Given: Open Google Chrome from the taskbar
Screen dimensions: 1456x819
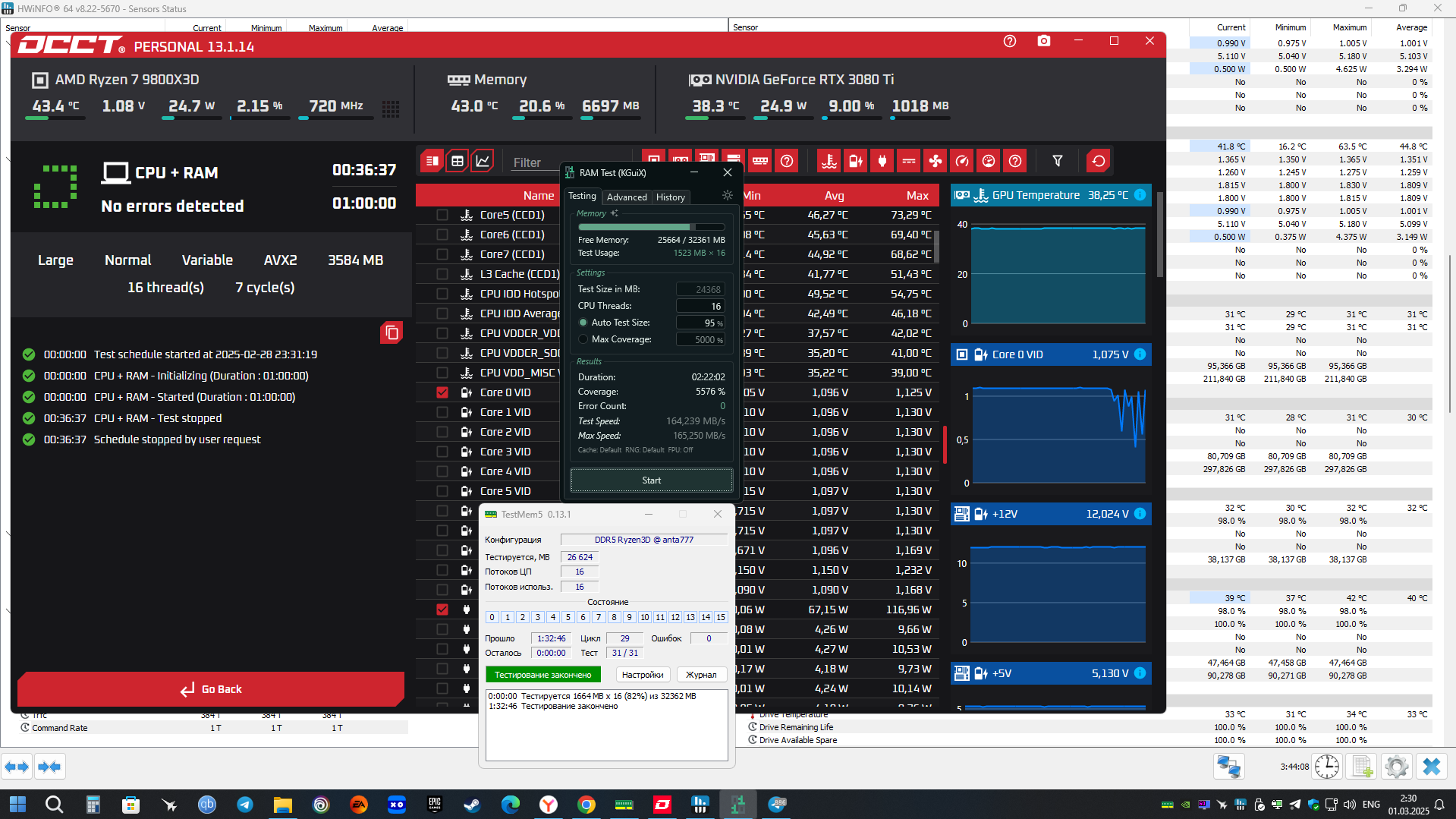Looking at the screenshot, I should click(x=586, y=804).
